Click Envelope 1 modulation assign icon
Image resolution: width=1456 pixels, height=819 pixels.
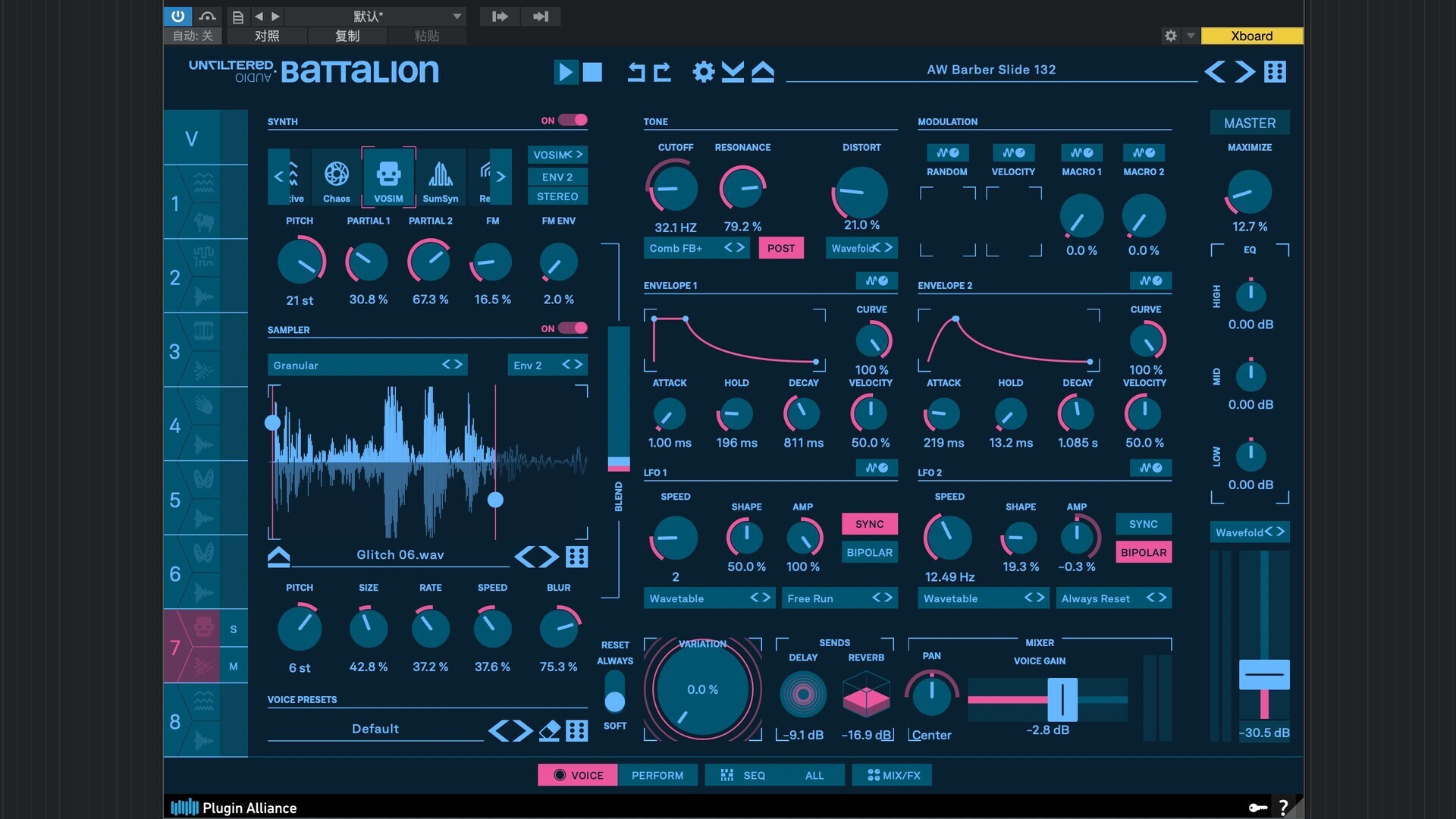coord(877,281)
